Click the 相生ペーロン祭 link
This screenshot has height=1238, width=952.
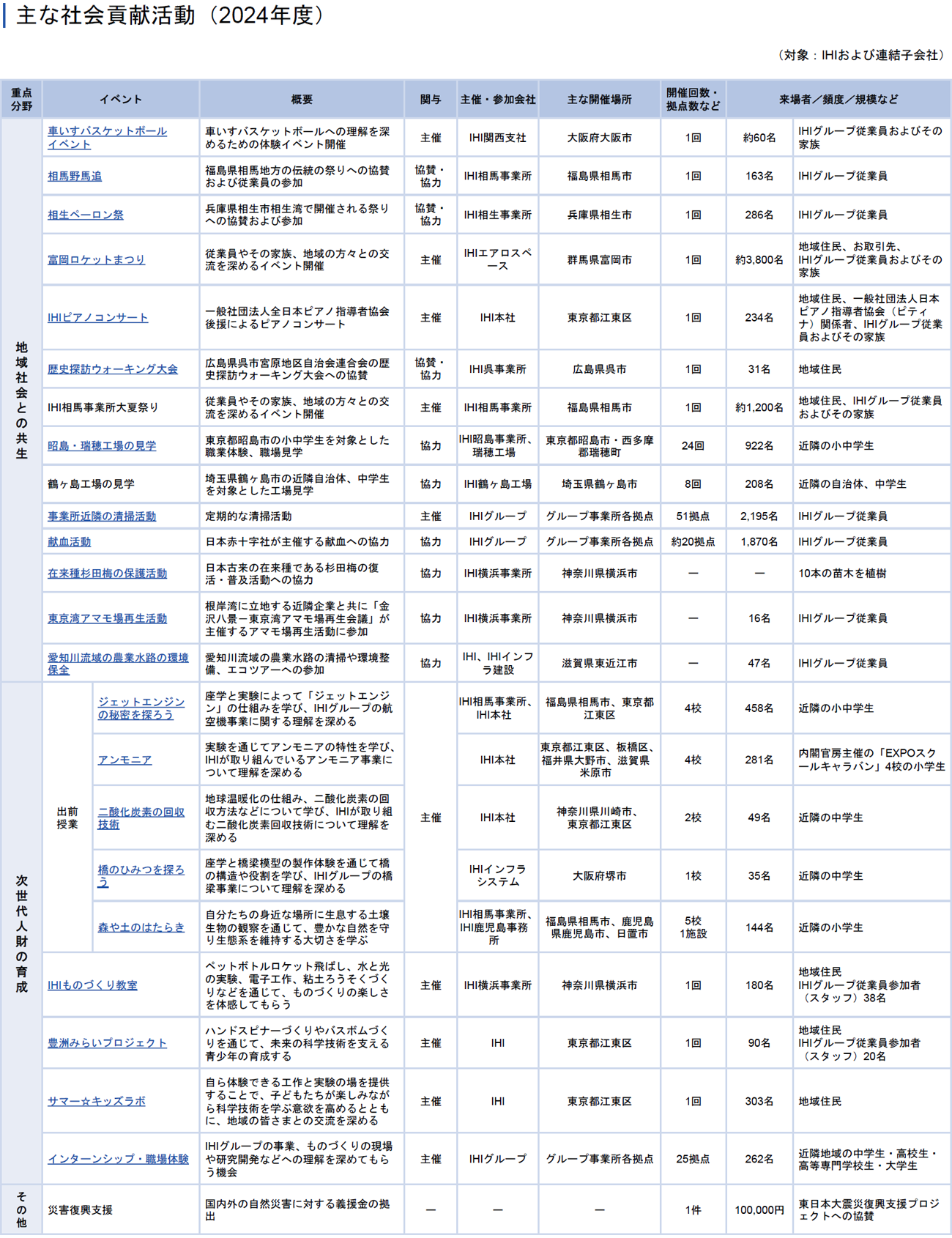click(x=86, y=215)
